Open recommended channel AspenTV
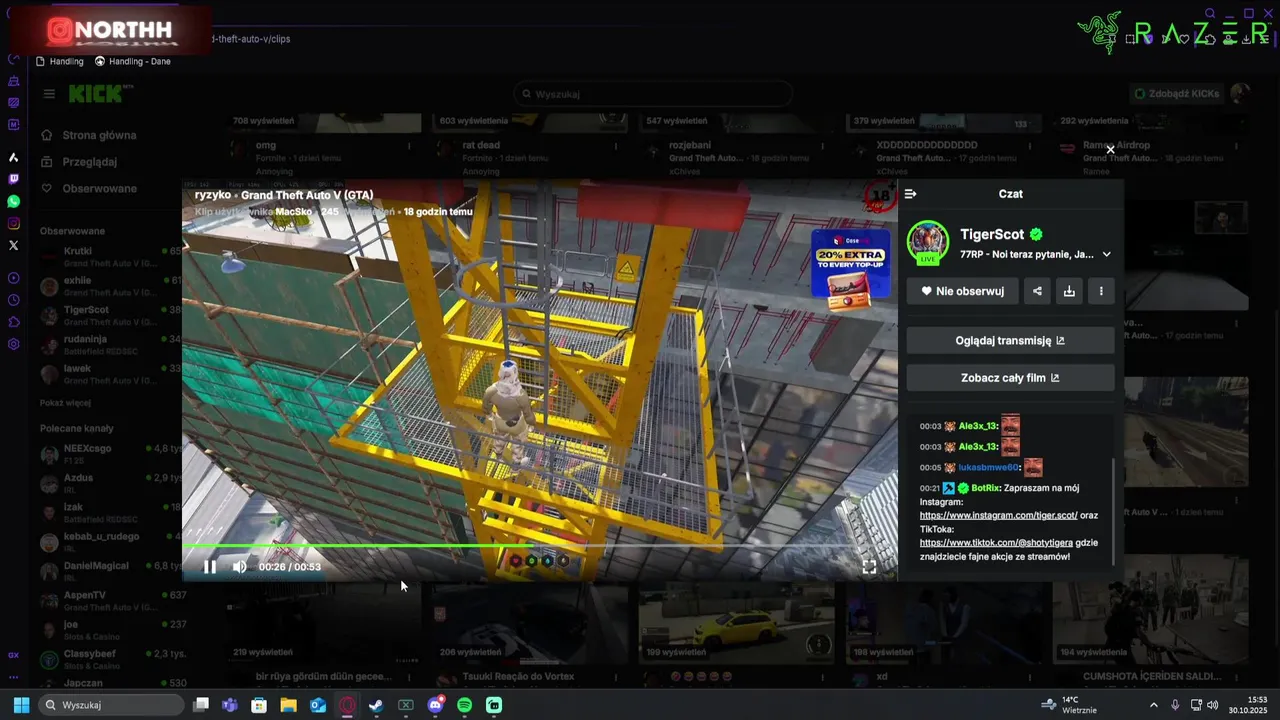 [110, 601]
